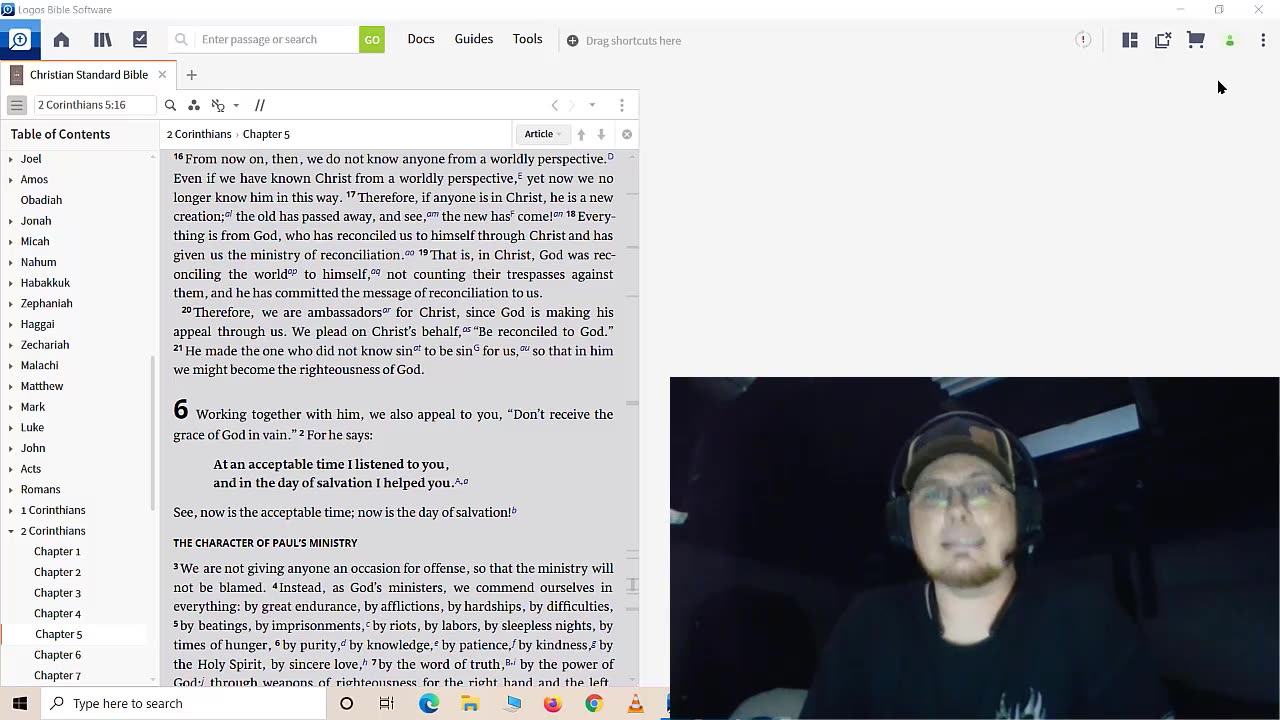Open the history dropdown arrow
Image resolution: width=1280 pixels, height=720 pixels.
[592, 105]
